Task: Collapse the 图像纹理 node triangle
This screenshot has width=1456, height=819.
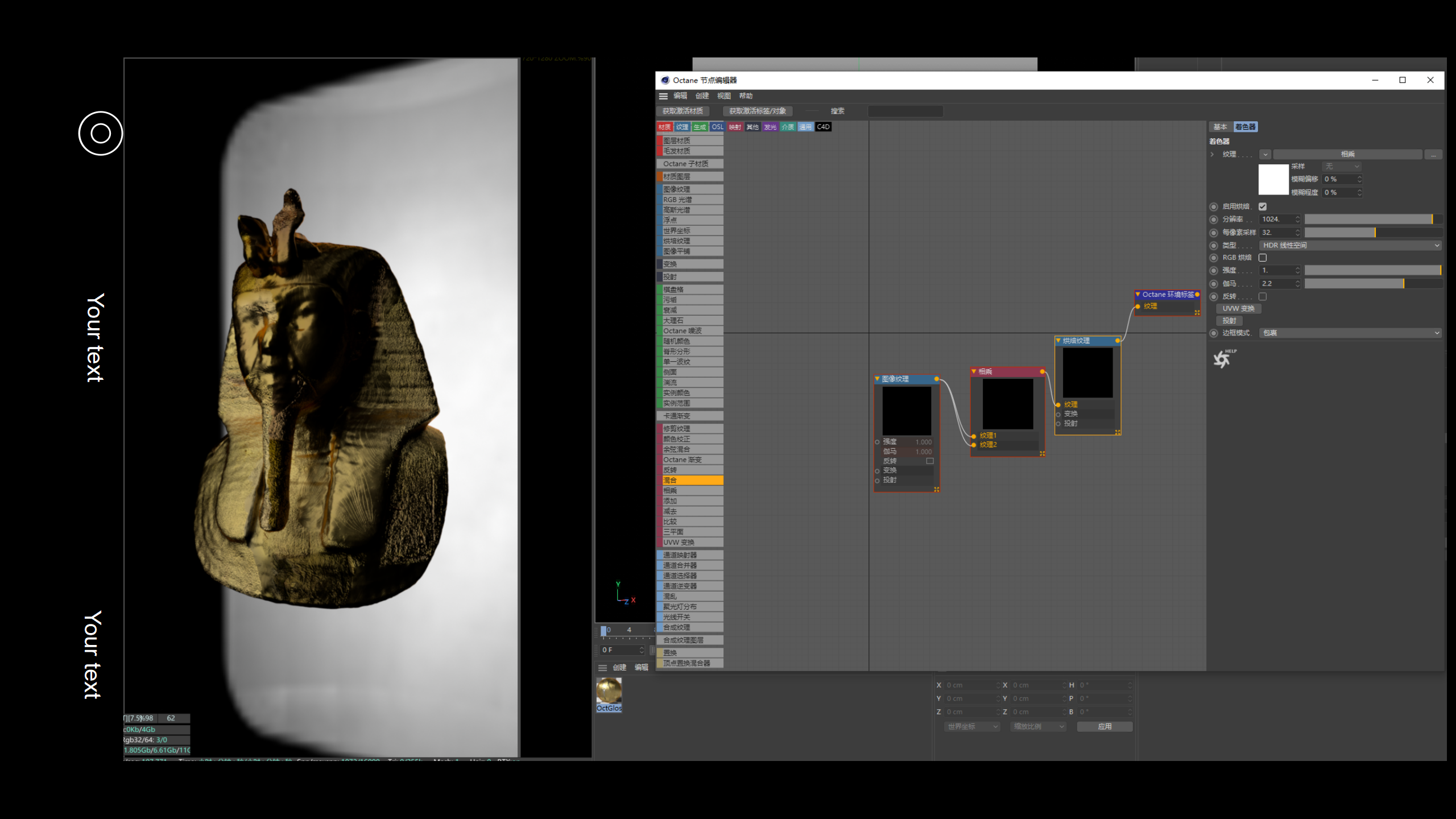Action: 878,379
